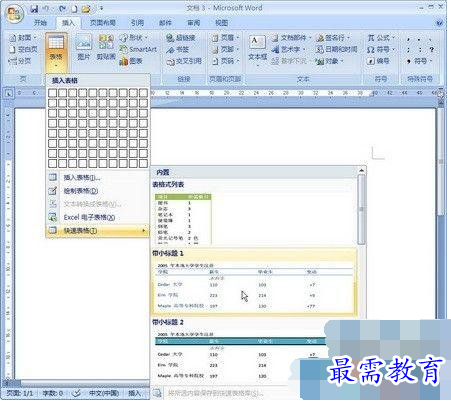
Task: Click the quick tables gallery scrollbar thumb
Action: coord(361,209)
